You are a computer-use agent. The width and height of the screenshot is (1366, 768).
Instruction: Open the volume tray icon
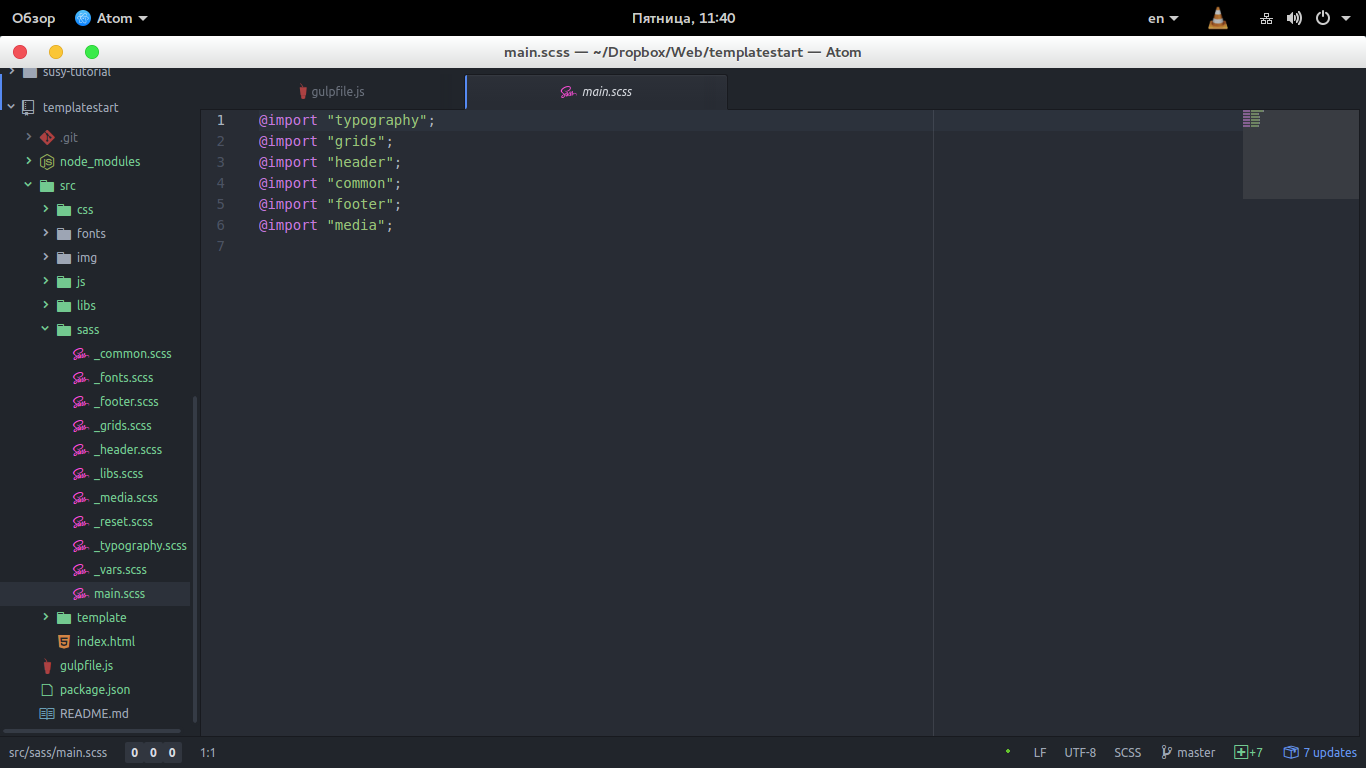click(x=1294, y=18)
